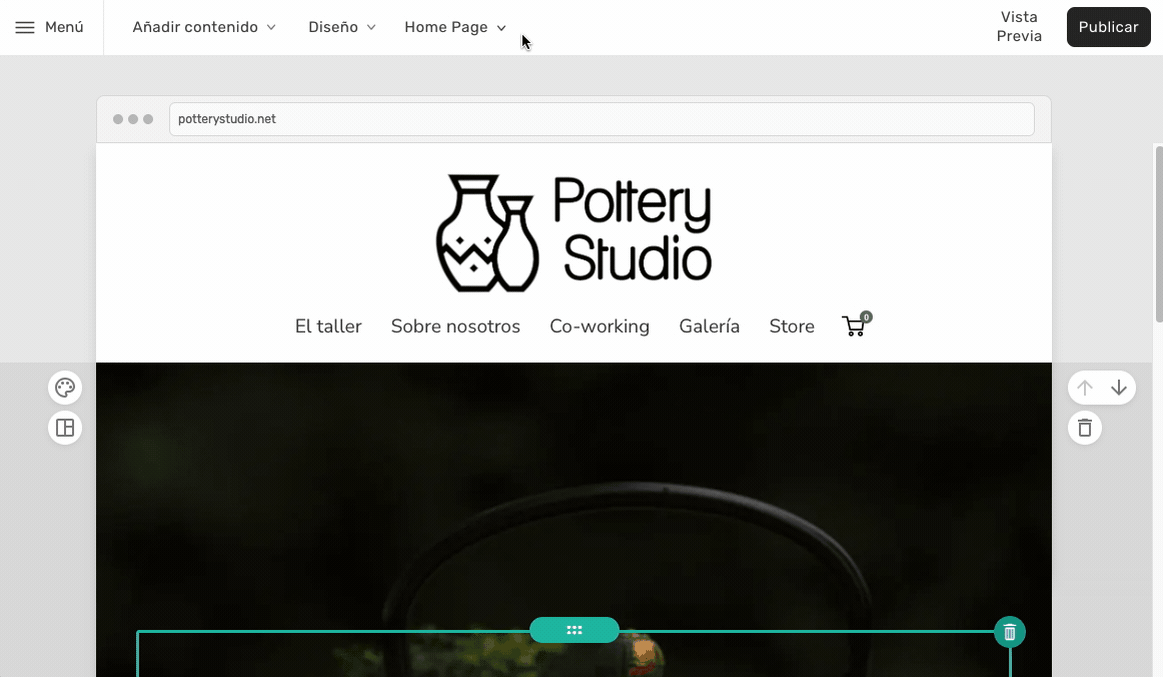
Task: Open Vista Previa
Action: click(1019, 27)
